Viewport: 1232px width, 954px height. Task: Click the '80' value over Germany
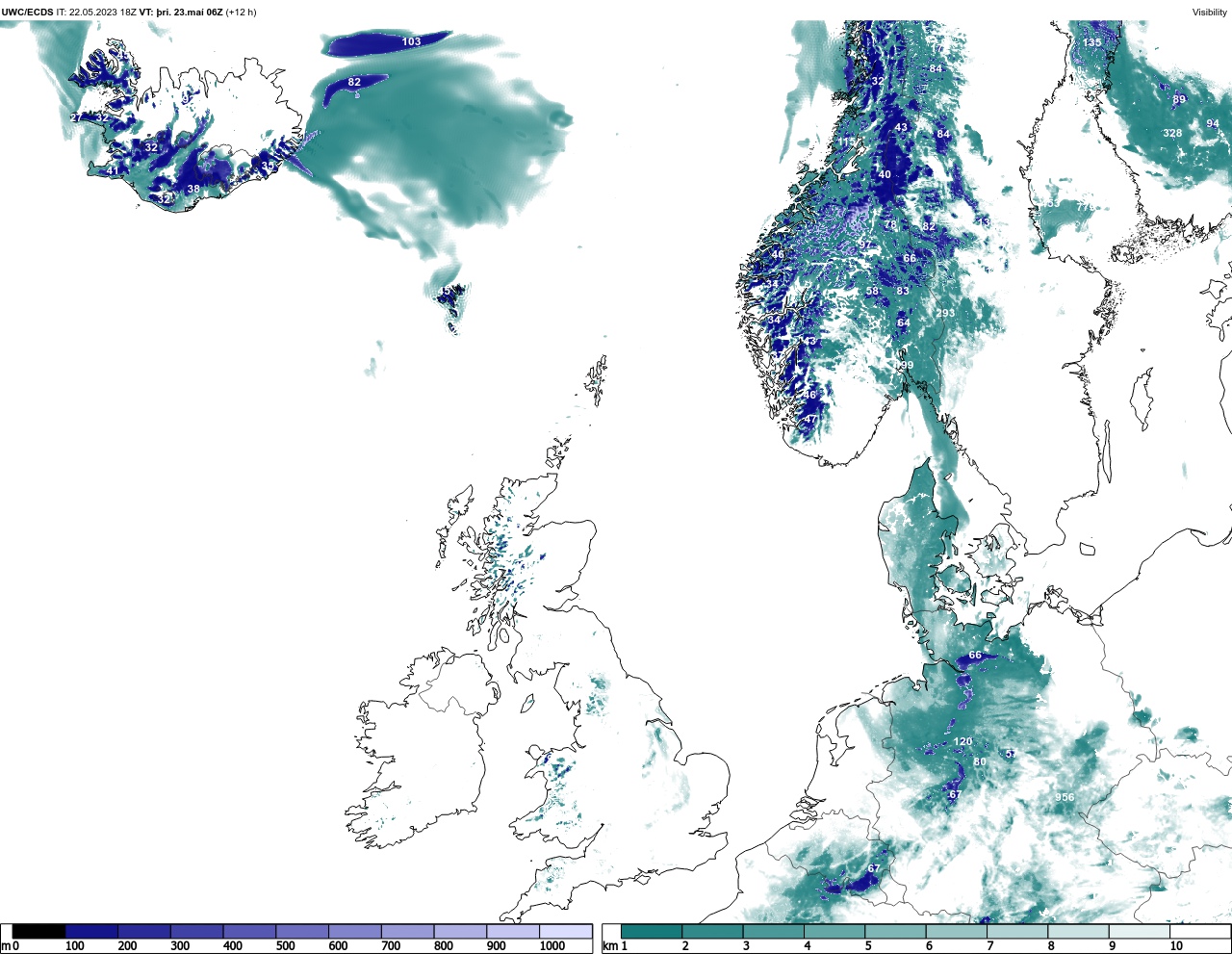point(980,761)
